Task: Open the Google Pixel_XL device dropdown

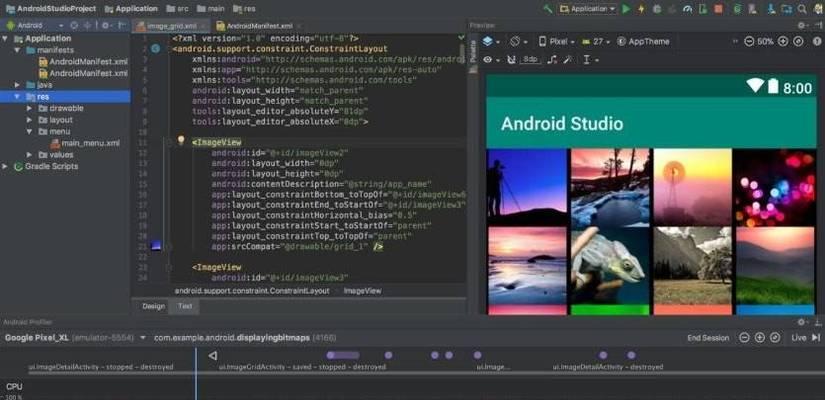Action: pos(75,337)
